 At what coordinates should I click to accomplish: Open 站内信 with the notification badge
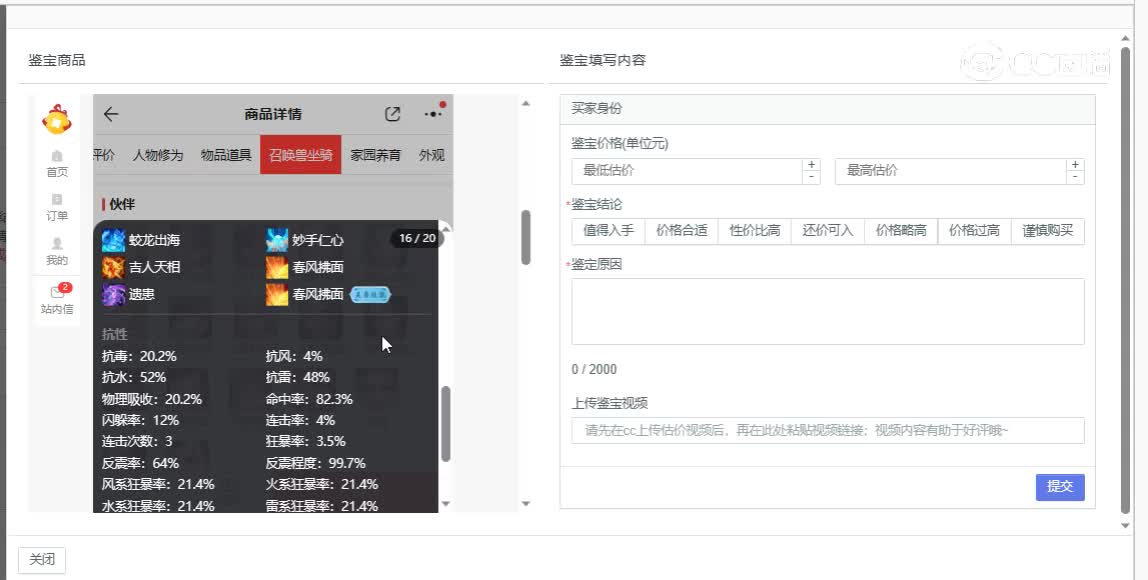[x=57, y=300]
